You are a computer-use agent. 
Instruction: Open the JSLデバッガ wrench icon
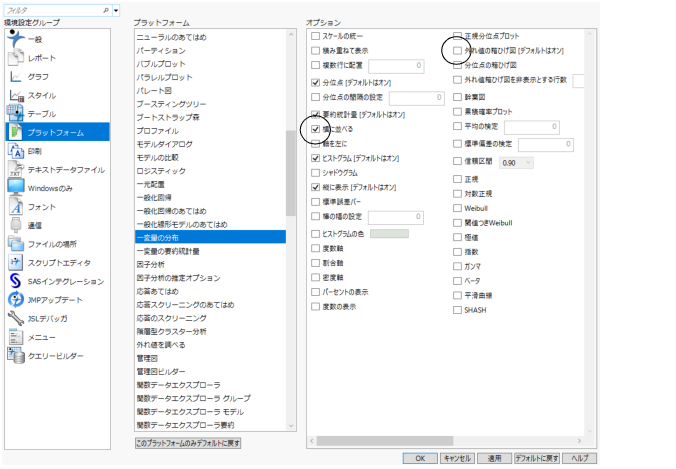point(16,318)
